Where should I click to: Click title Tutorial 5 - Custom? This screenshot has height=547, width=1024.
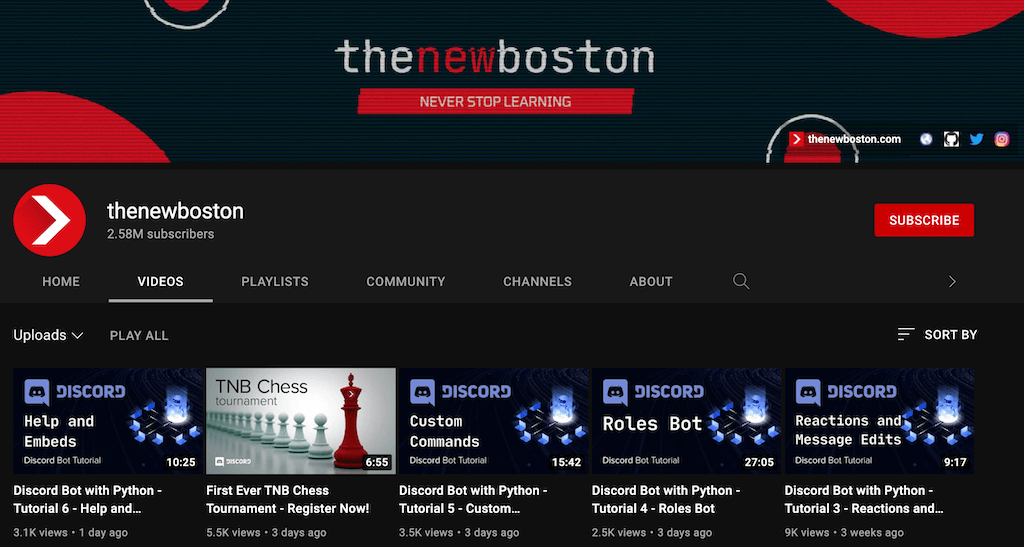coord(473,499)
